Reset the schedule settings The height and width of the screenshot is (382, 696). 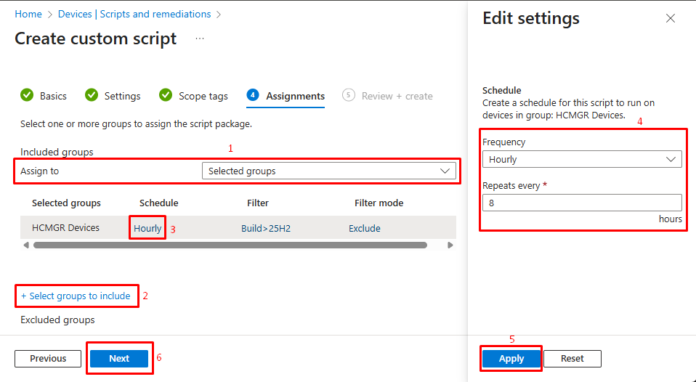[x=572, y=358]
